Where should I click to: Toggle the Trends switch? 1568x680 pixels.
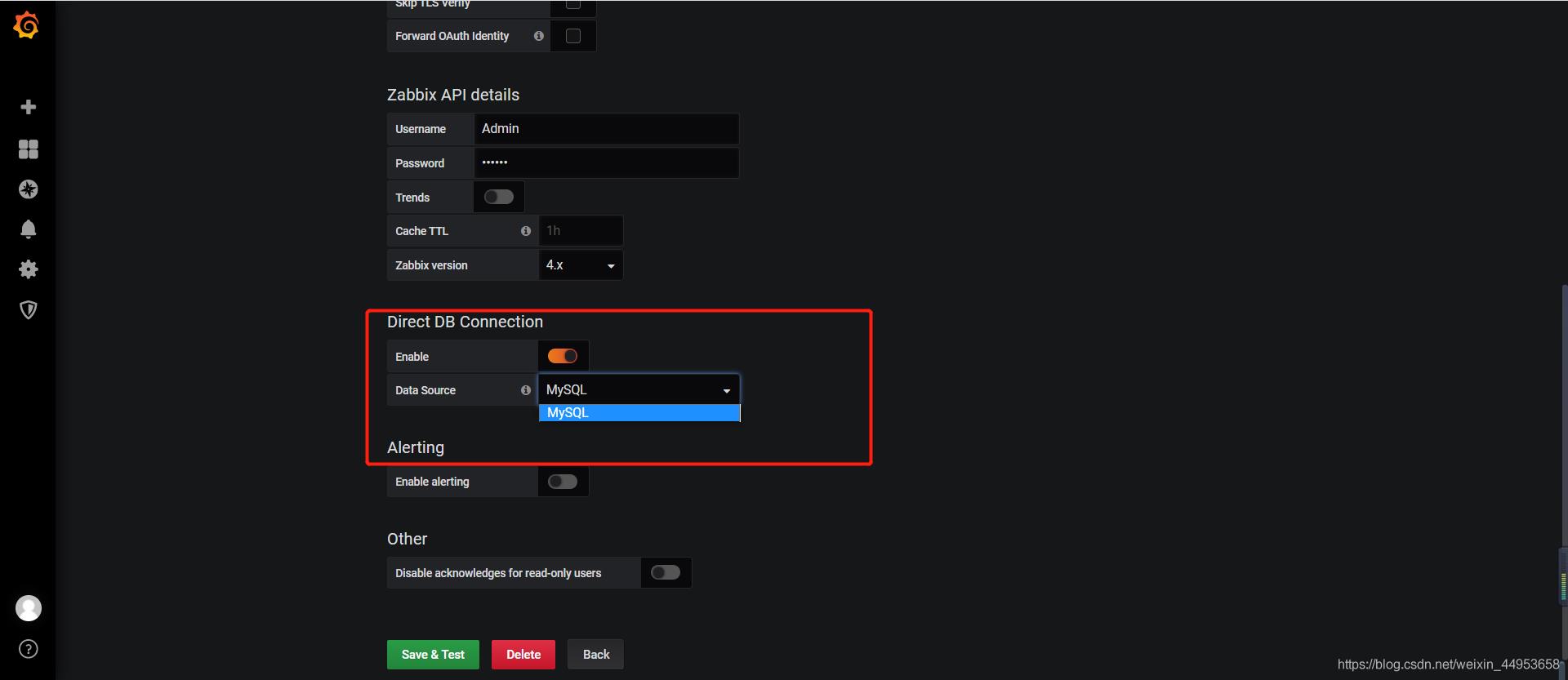pyautogui.click(x=499, y=197)
